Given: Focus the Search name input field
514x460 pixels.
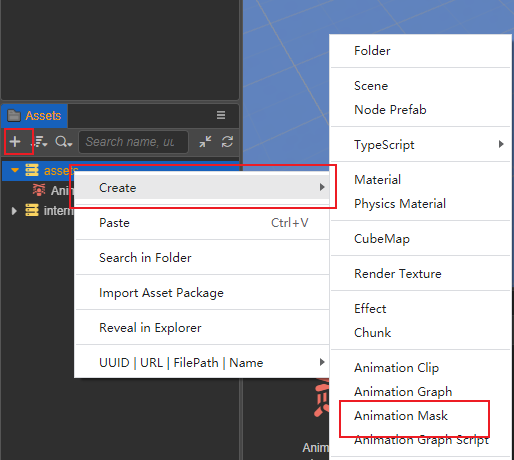Looking at the screenshot, I should 133,142.
